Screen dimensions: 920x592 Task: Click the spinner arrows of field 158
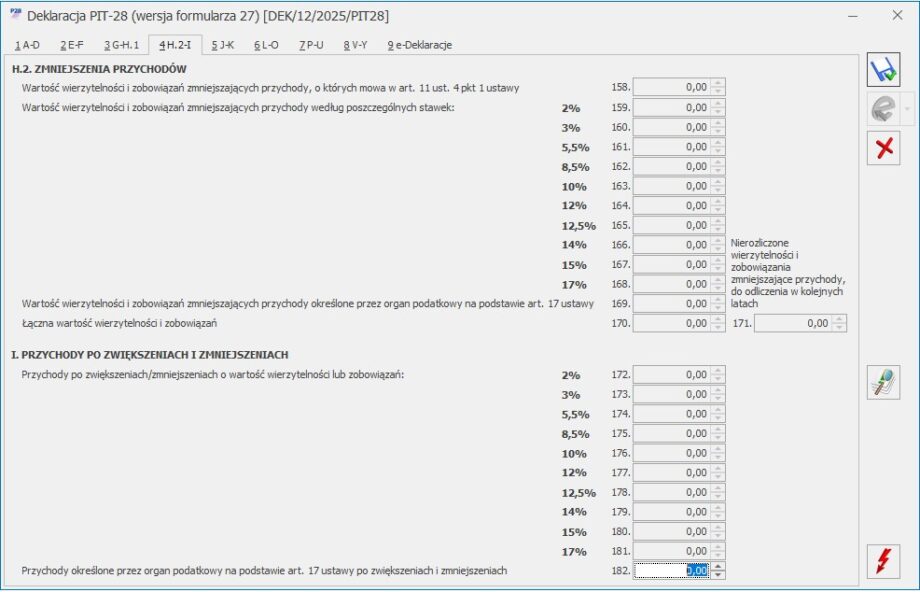(718, 87)
